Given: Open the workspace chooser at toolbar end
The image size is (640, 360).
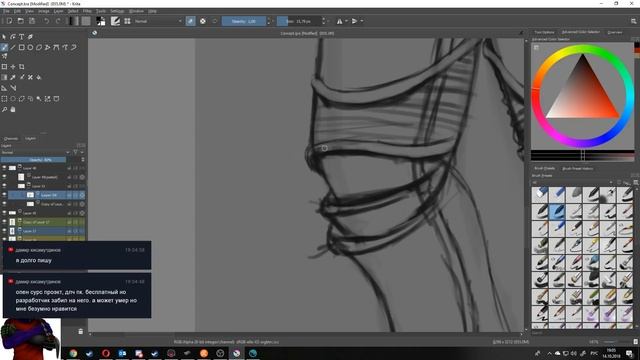Looking at the screenshot, I should (633, 21).
